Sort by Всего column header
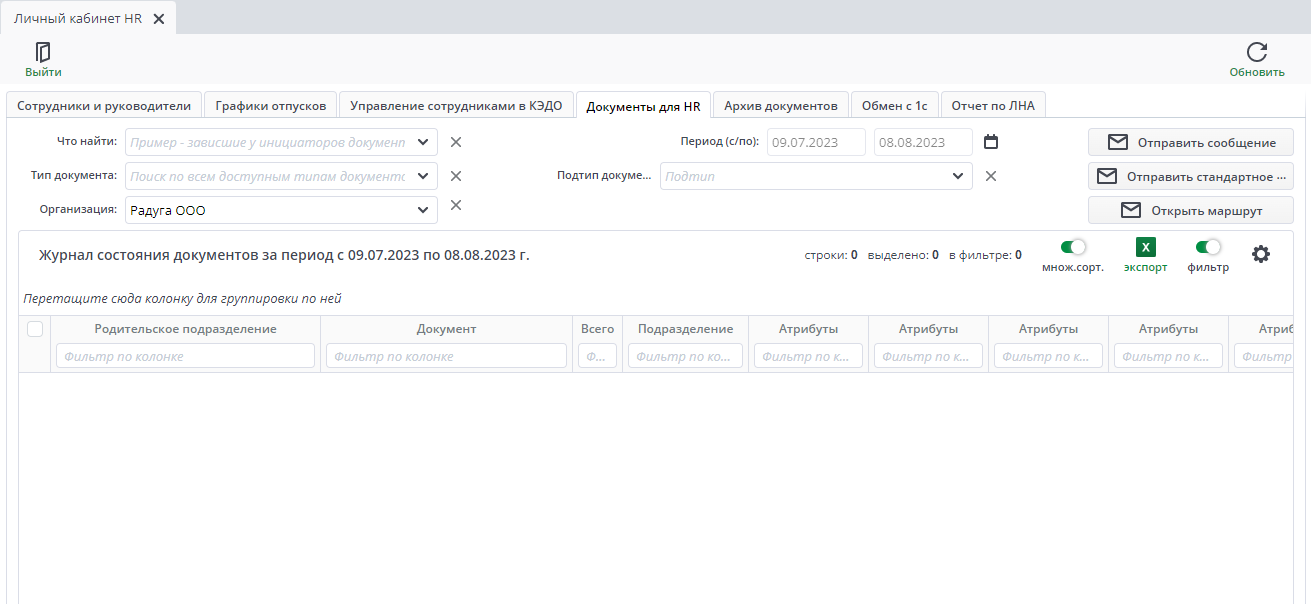 coord(598,329)
